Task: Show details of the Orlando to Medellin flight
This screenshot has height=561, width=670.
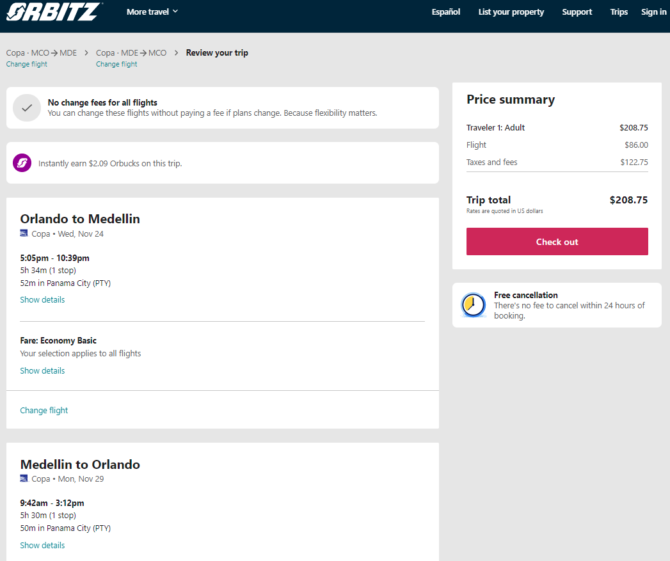Action: [x=42, y=300]
